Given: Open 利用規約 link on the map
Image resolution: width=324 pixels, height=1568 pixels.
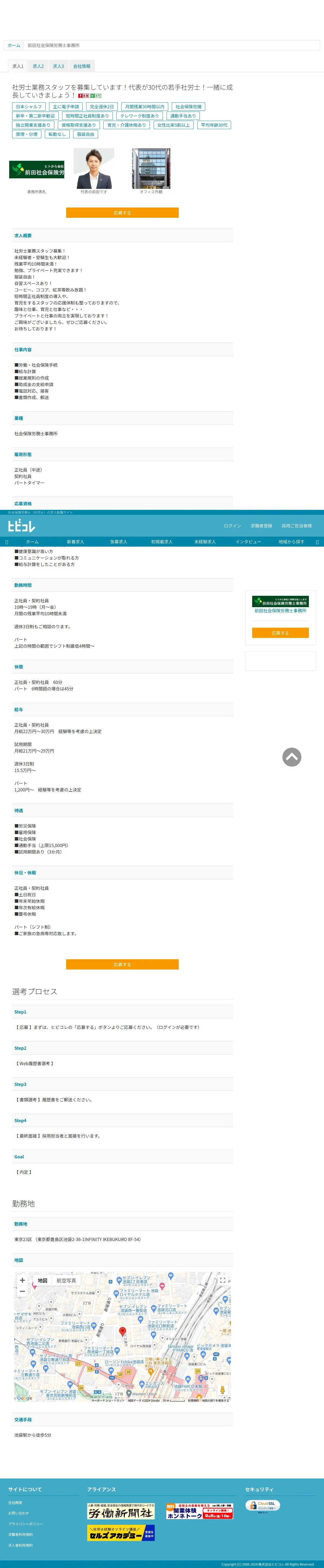Looking at the screenshot, I should [x=193, y=1401].
